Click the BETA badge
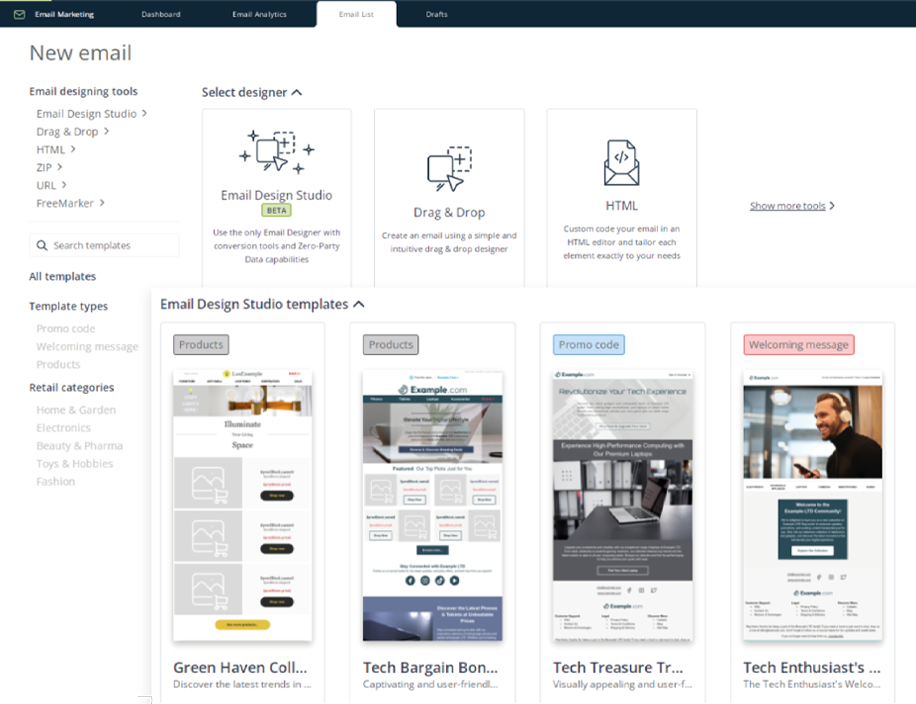Screen dimensions: 916x704 (x=277, y=210)
